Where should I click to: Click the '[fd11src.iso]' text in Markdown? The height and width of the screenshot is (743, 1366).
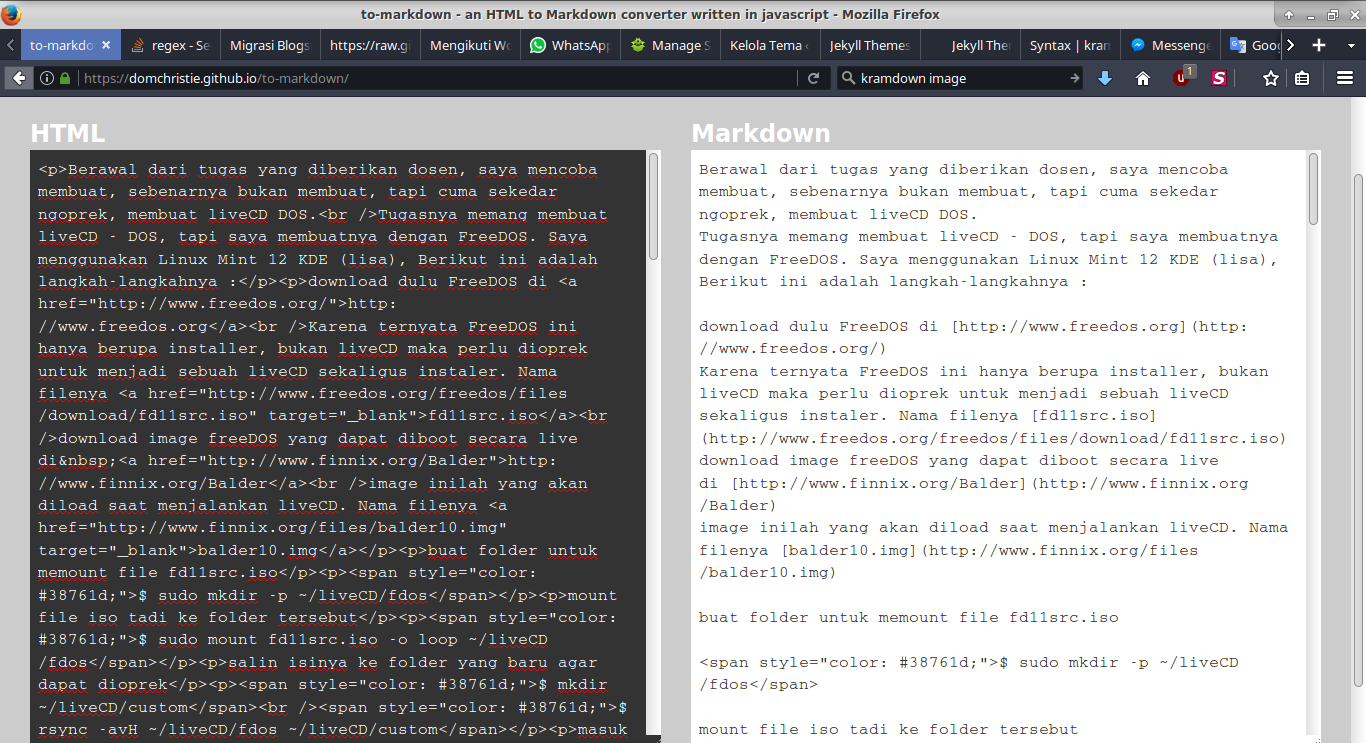coord(1094,415)
